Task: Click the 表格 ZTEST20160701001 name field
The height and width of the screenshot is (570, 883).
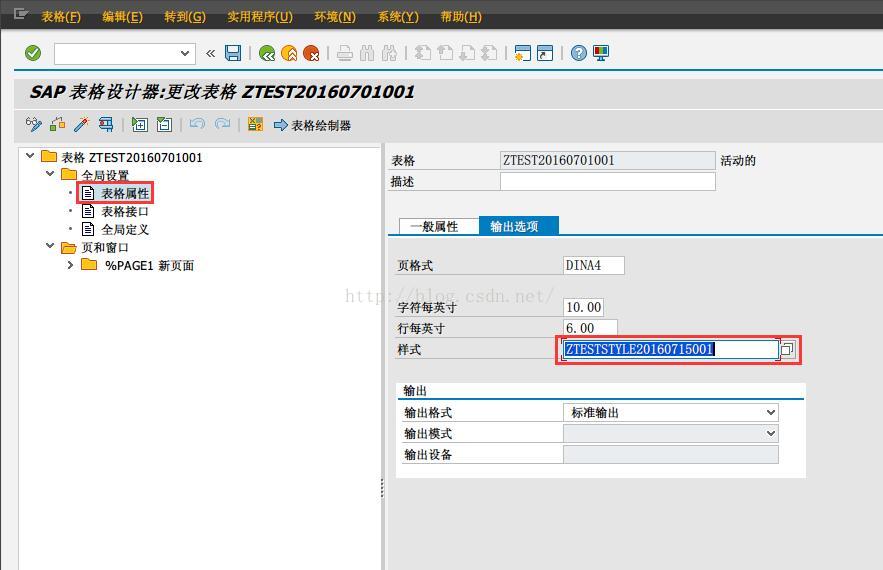Action: [608, 160]
